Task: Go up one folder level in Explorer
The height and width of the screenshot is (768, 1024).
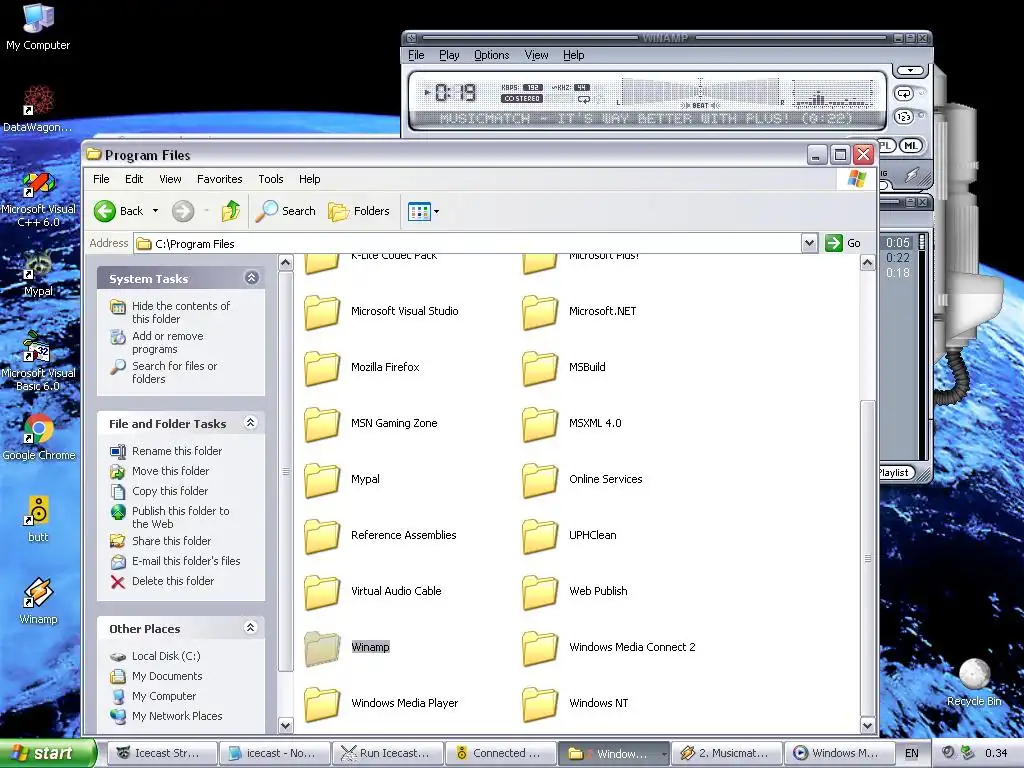Action: (x=231, y=211)
